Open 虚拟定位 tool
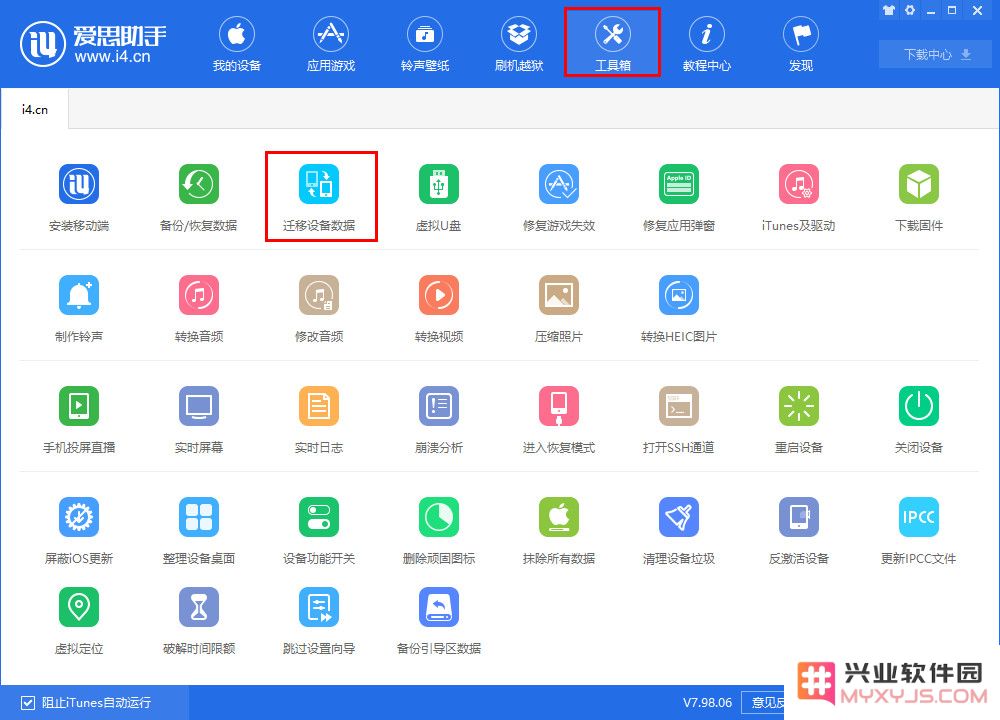Image resolution: width=1000 pixels, height=720 pixels. pyautogui.click(x=79, y=621)
